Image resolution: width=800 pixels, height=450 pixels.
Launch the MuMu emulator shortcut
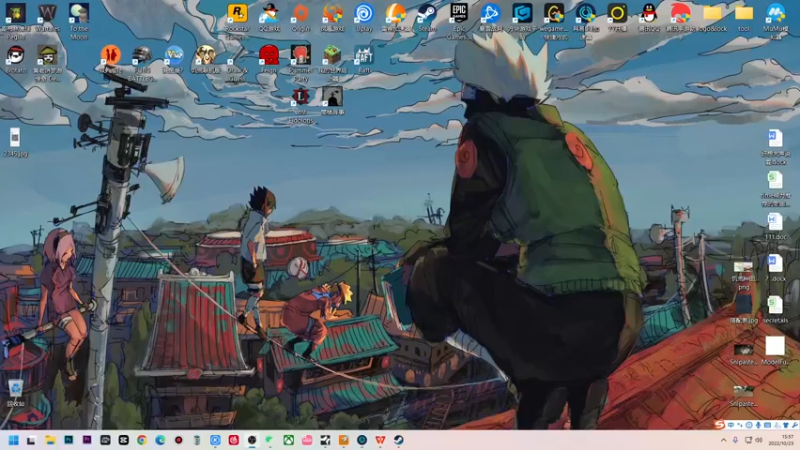coord(776,19)
